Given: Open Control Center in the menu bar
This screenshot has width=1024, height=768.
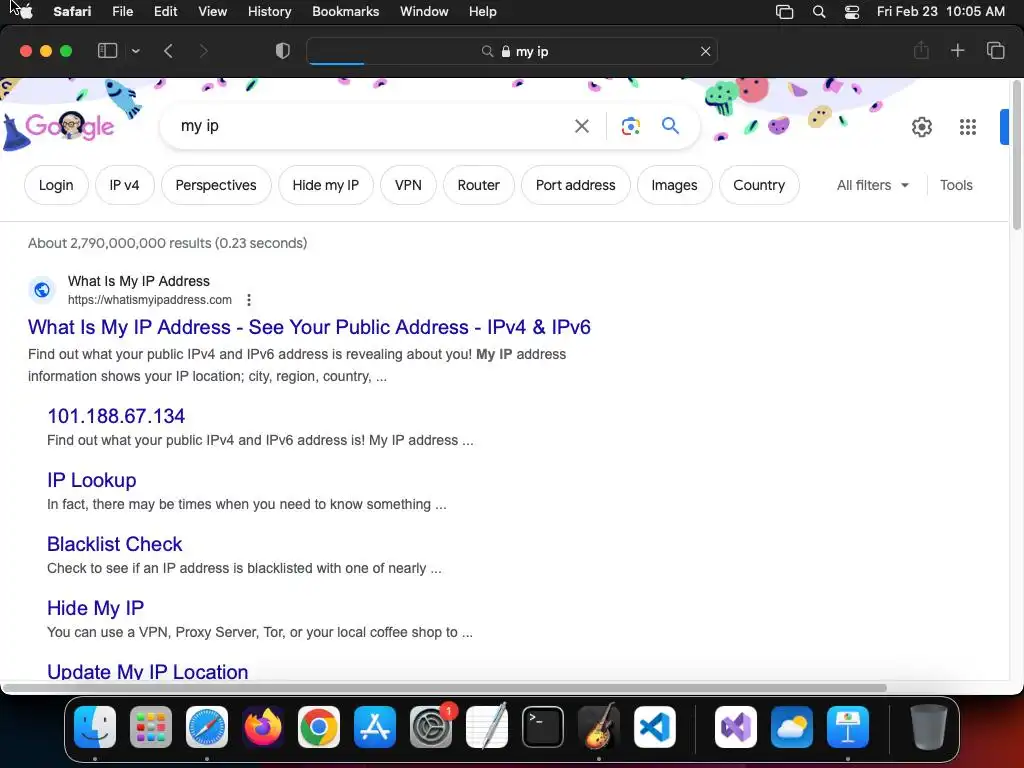Looking at the screenshot, I should coord(852,12).
